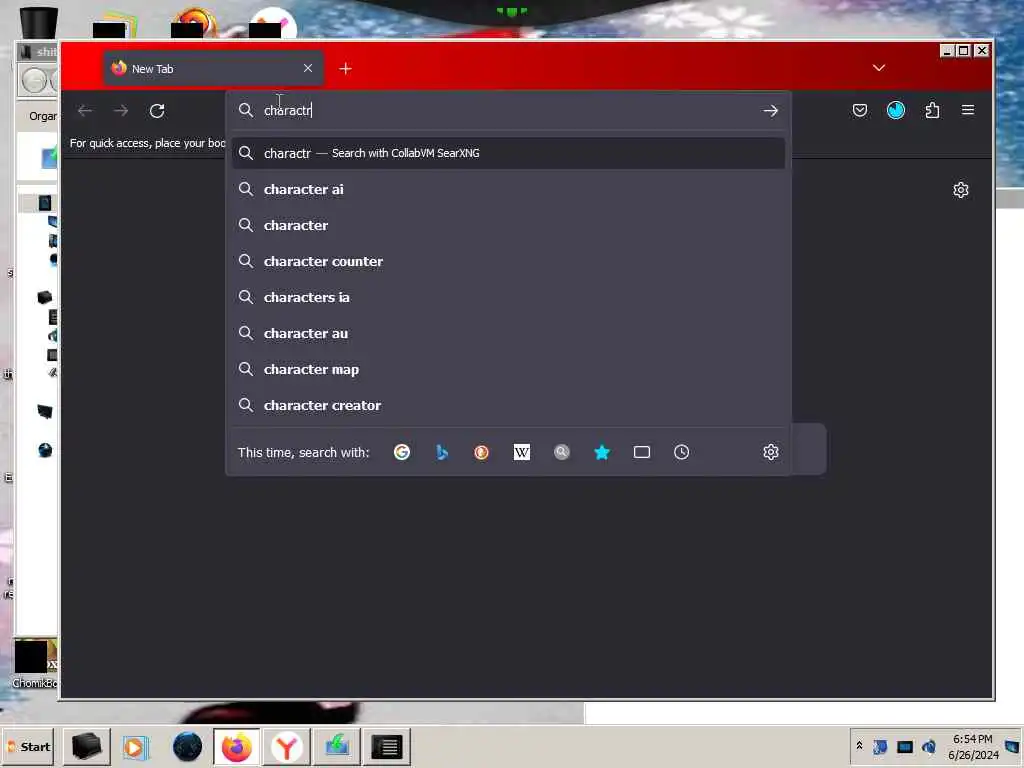Click the go arrow in address bar
Viewport: 1024px width, 768px height.
tap(771, 110)
